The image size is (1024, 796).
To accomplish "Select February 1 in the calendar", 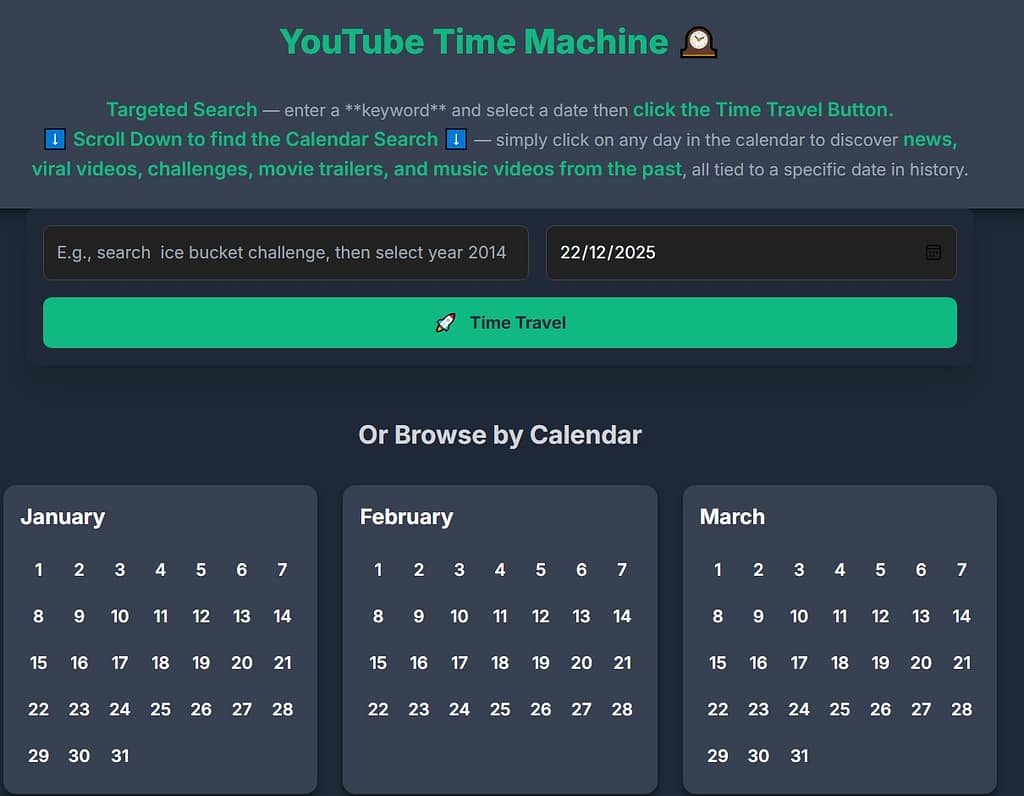I will click(x=378, y=570).
